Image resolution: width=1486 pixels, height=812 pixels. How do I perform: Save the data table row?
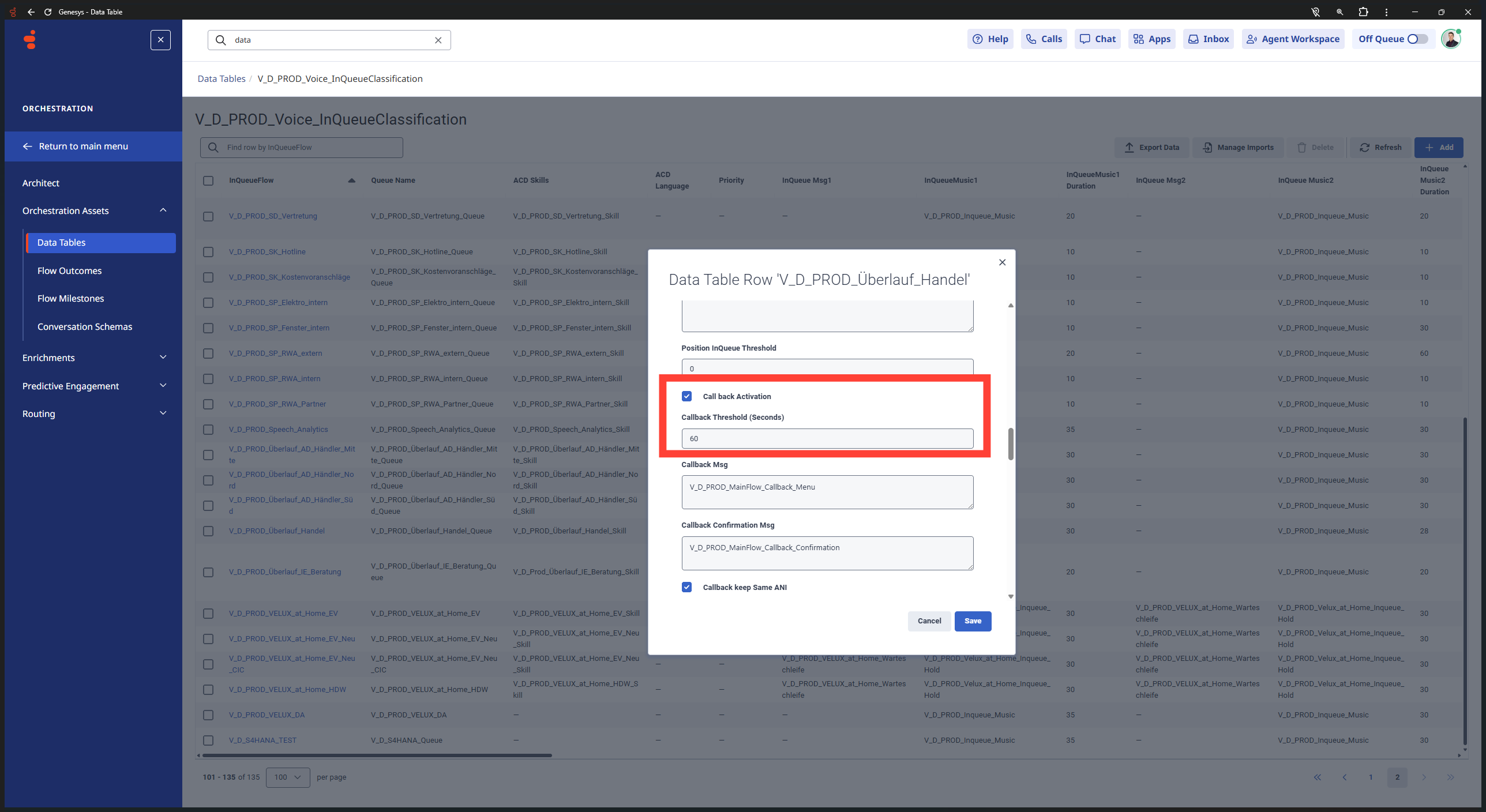(x=973, y=621)
